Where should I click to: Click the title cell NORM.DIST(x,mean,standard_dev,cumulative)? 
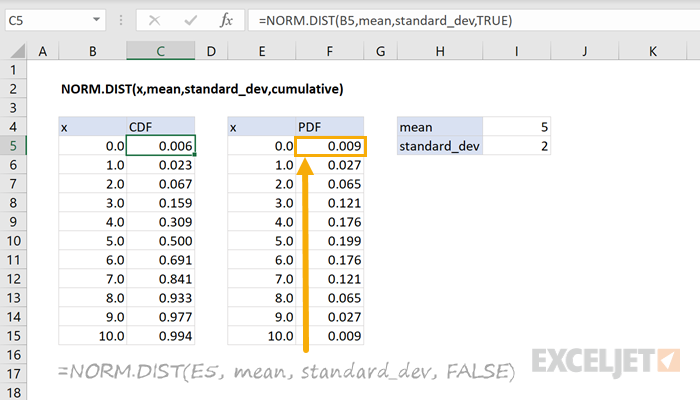click(x=202, y=89)
